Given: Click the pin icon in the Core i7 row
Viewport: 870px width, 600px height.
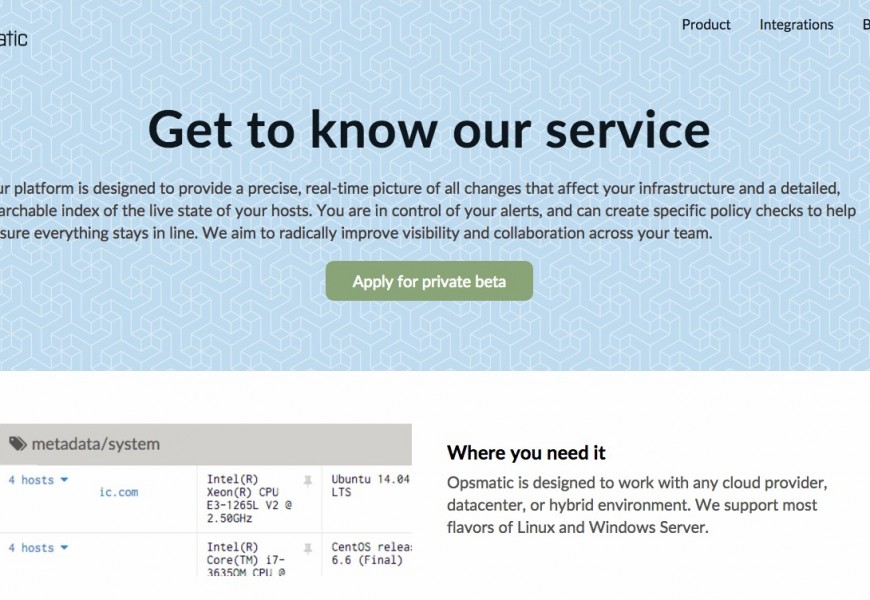Looking at the screenshot, I should (308, 549).
